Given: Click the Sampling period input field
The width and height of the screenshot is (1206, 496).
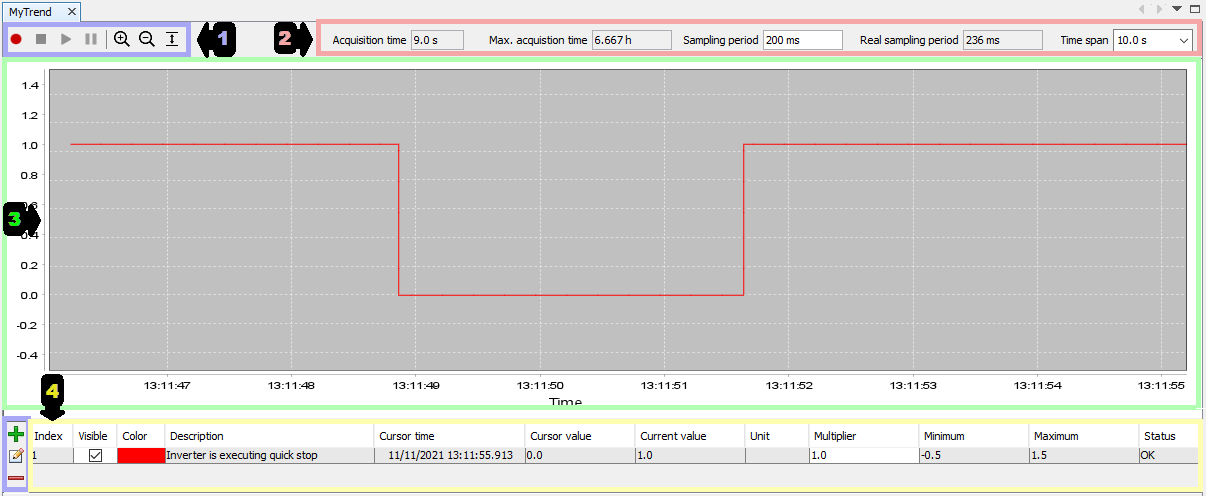Looking at the screenshot, I should [x=802, y=41].
